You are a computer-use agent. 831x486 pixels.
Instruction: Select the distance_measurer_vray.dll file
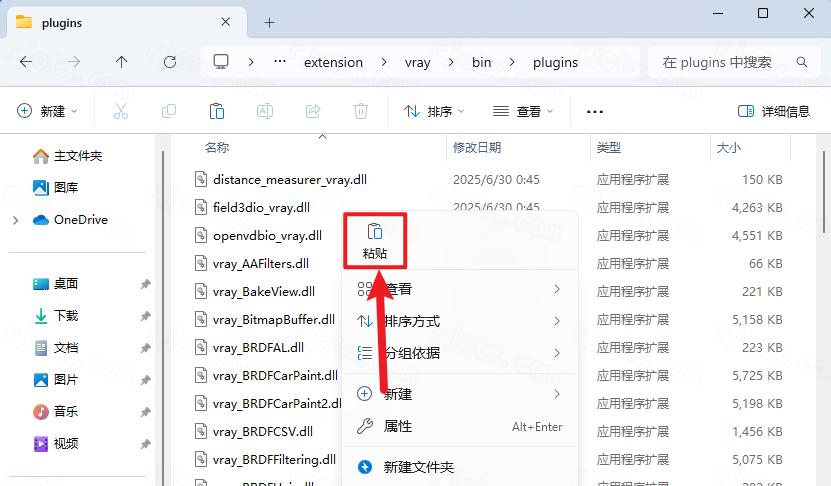pos(289,180)
